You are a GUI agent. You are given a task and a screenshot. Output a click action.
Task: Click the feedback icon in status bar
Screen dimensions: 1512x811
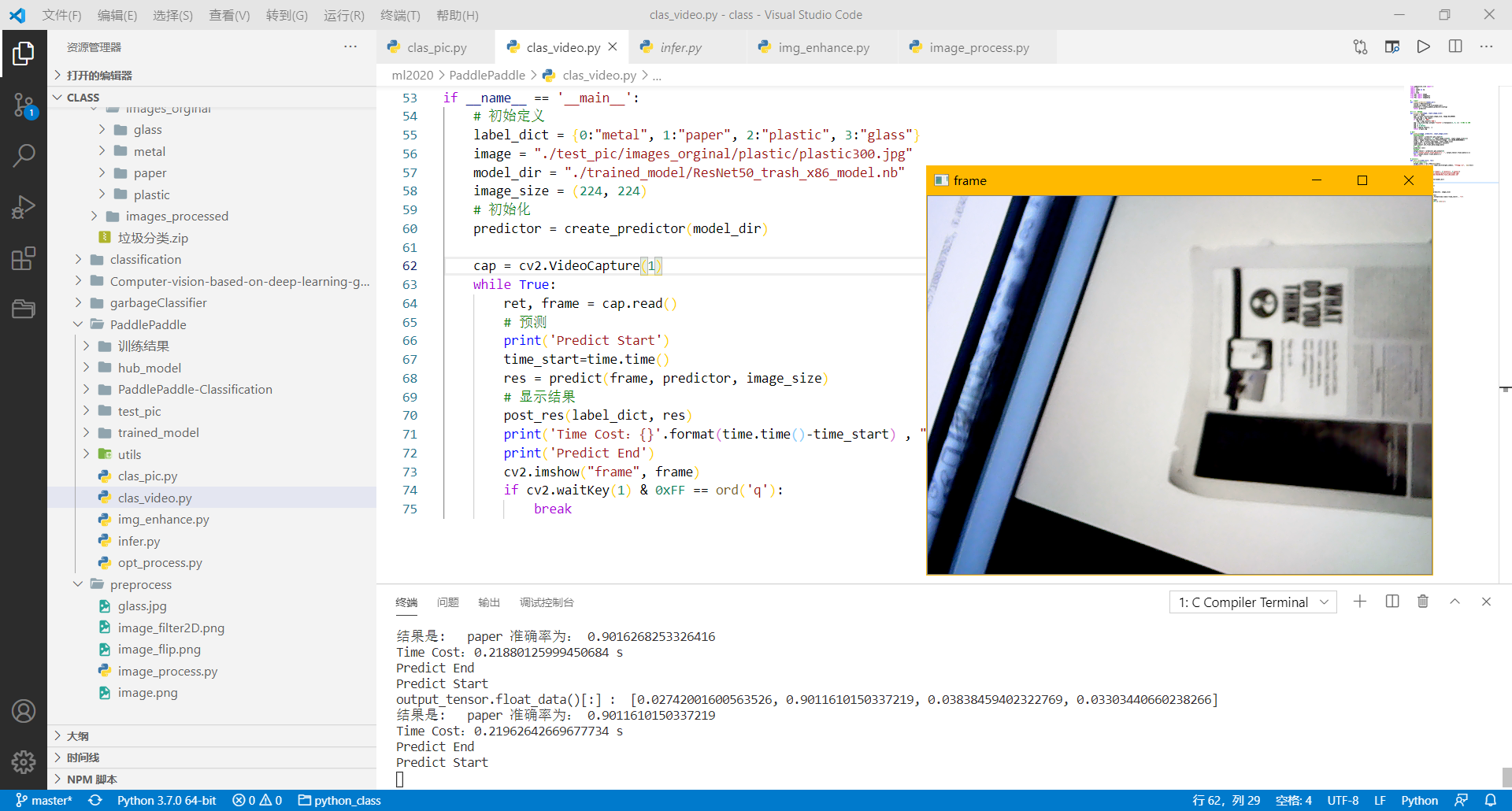point(1461,800)
